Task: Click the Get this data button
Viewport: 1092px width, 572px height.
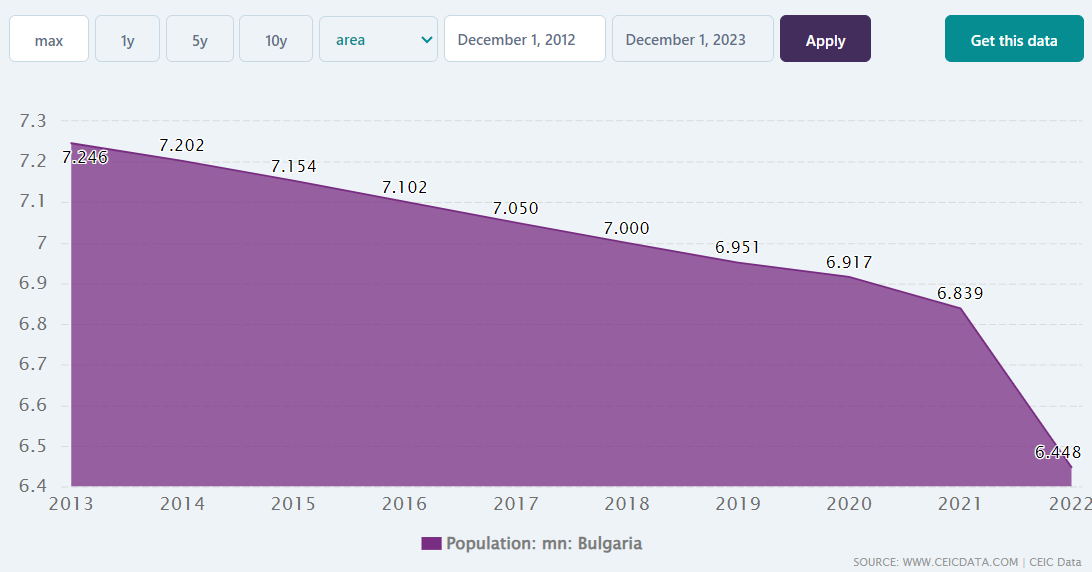Action: [x=1013, y=39]
